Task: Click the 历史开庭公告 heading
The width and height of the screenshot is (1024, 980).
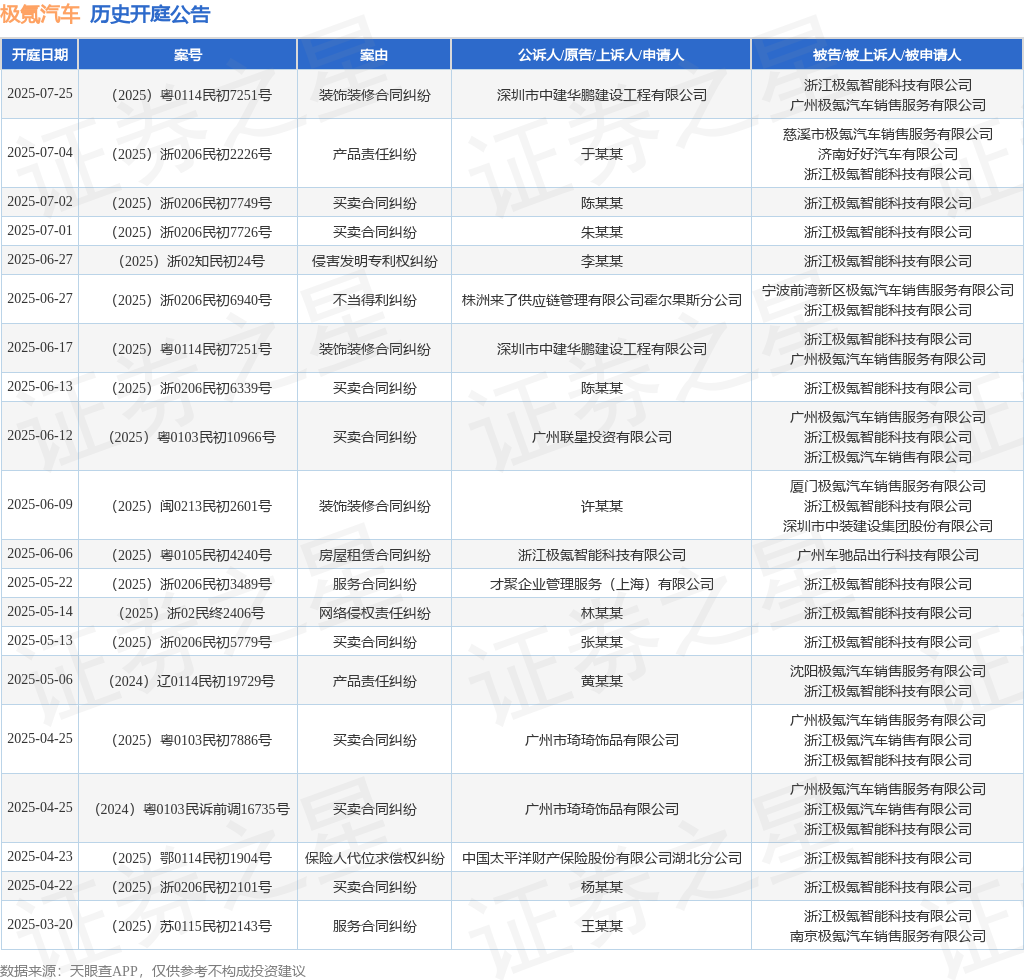Action: point(150,14)
